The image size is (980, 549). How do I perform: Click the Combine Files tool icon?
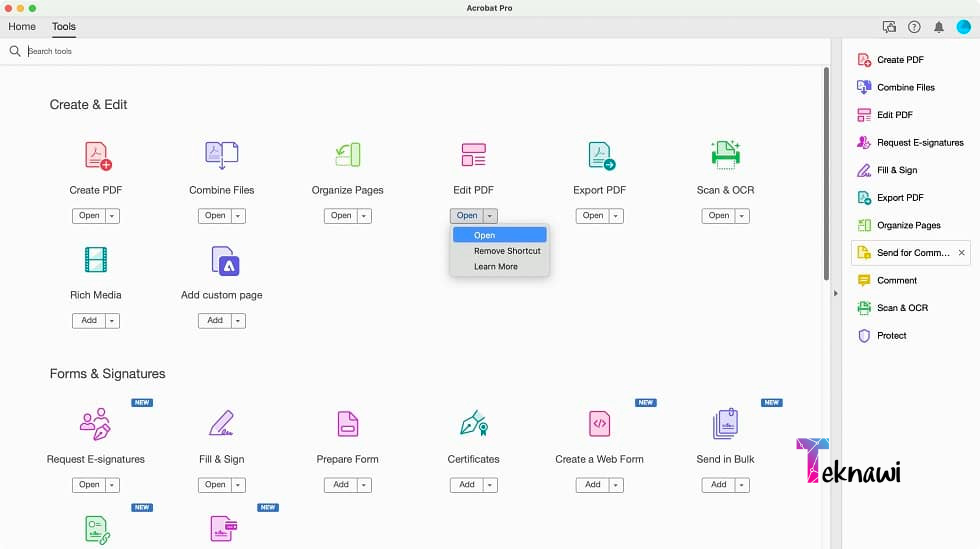click(x=222, y=155)
